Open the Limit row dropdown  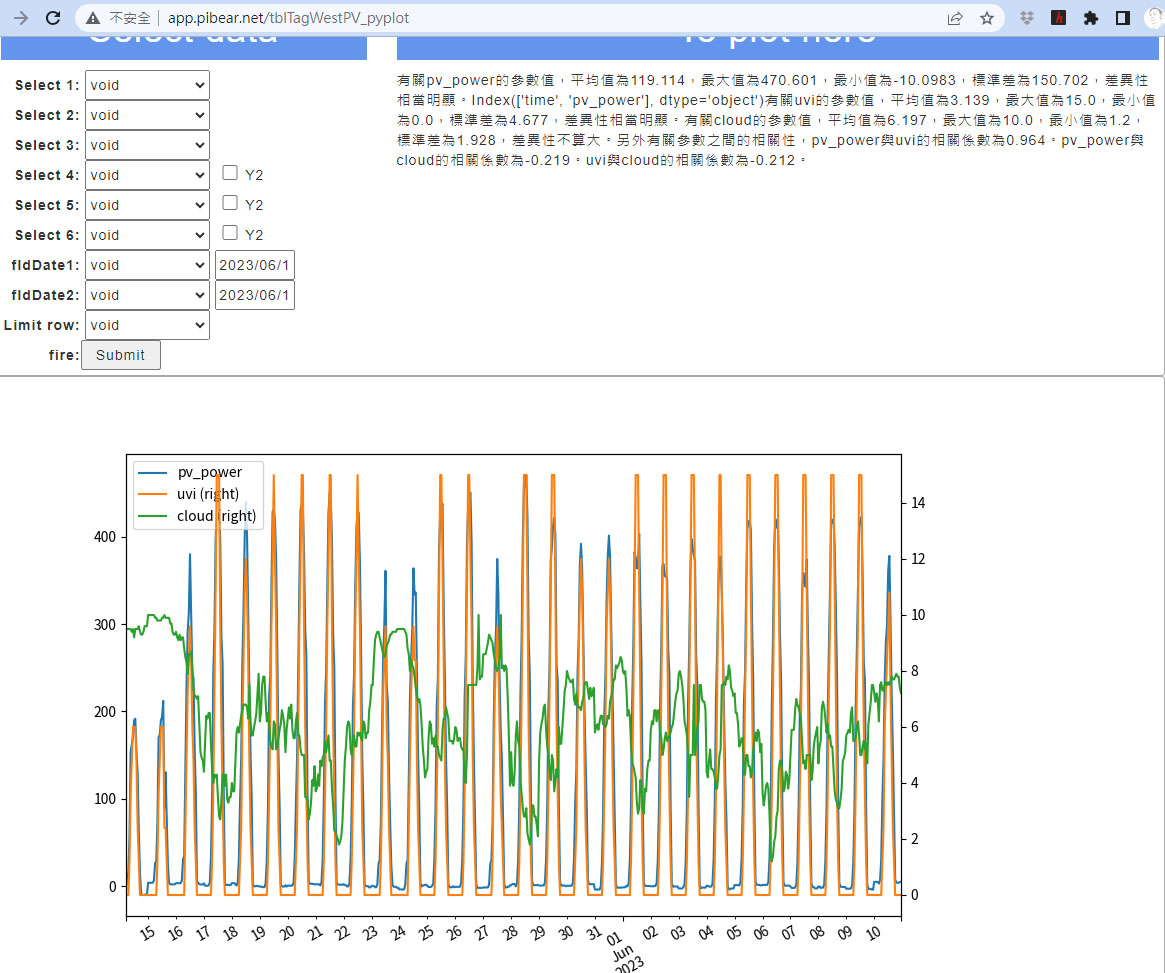[147, 325]
